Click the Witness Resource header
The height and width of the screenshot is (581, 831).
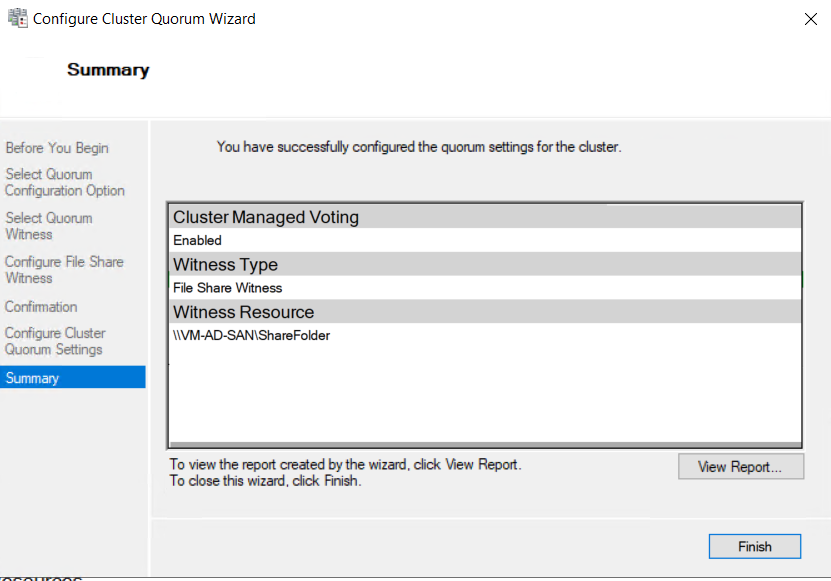[x=485, y=312]
